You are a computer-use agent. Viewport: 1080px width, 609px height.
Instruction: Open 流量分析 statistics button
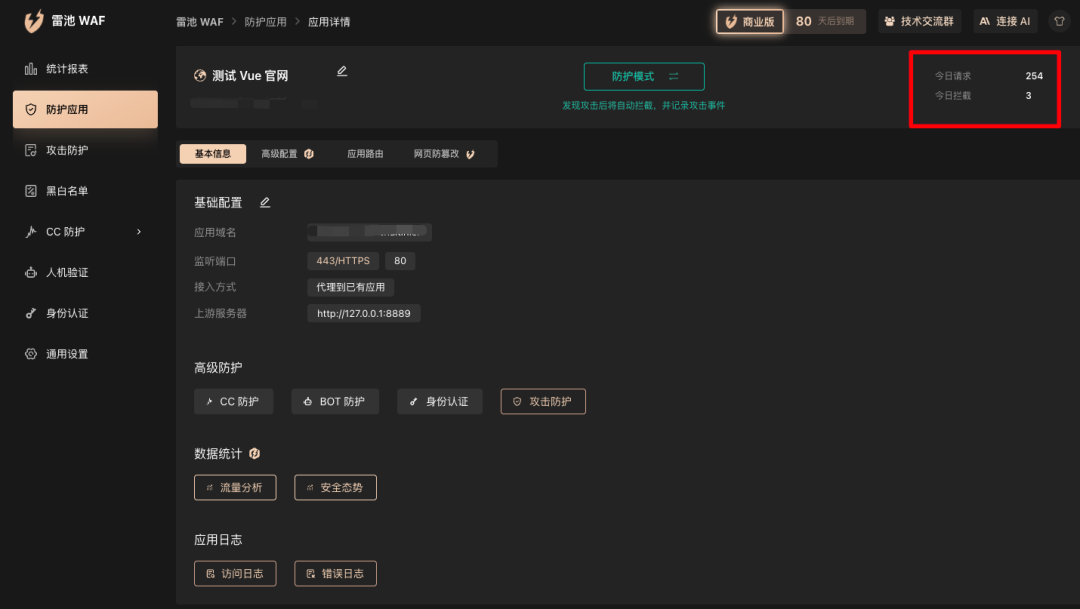tap(235, 488)
